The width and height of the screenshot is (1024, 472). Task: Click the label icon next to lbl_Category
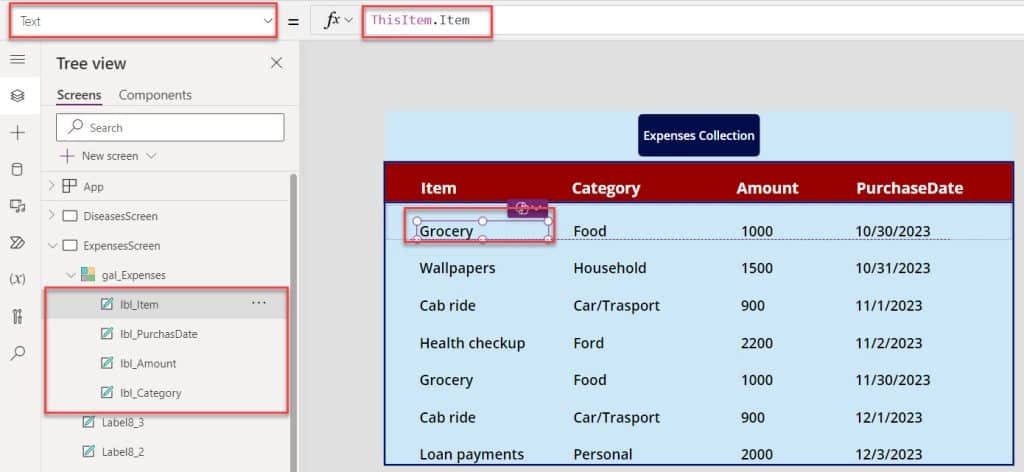click(x=107, y=392)
